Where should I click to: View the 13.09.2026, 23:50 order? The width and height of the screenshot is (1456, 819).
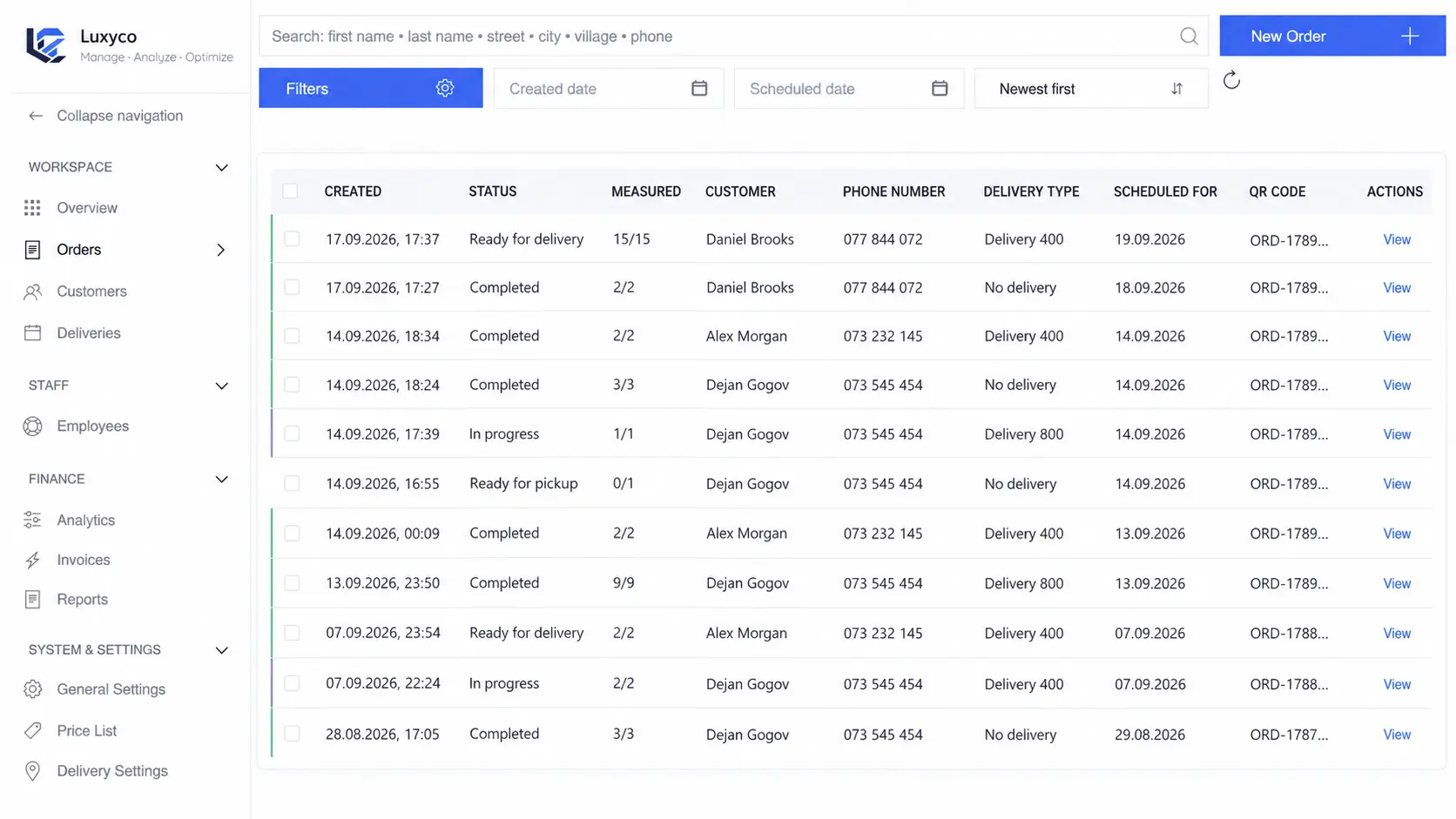(x=1397, y=583)
